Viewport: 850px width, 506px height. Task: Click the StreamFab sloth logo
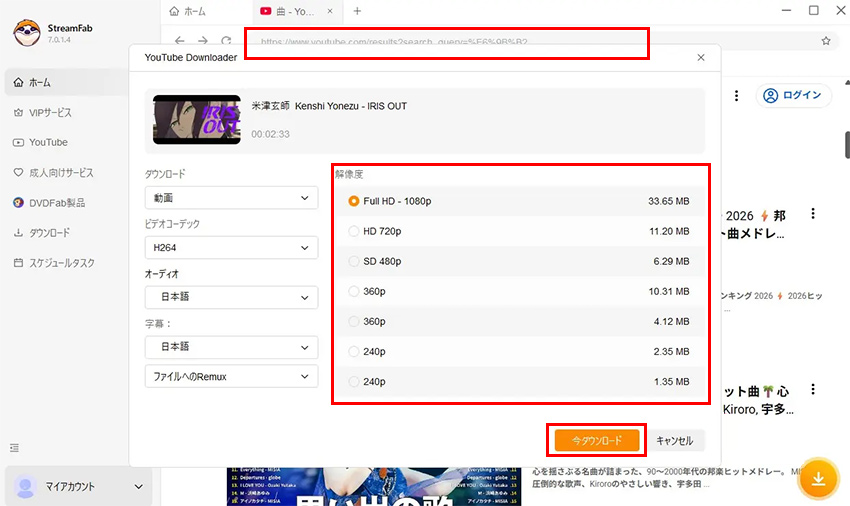coord(27,33)
